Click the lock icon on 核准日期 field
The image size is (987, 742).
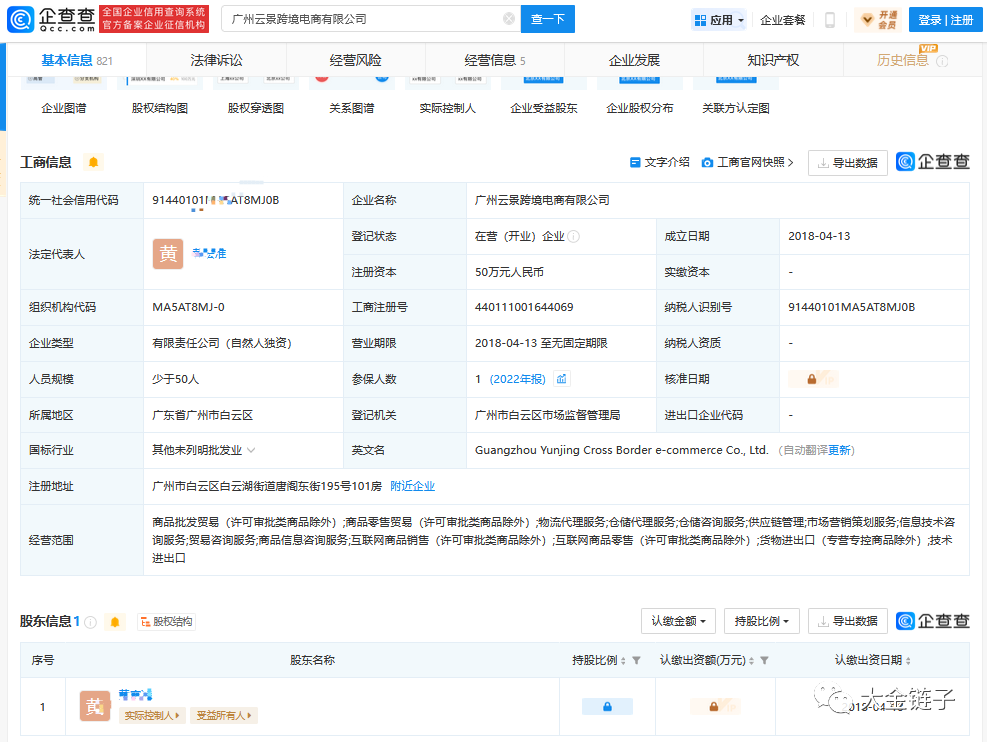click(x=813, y=379)
